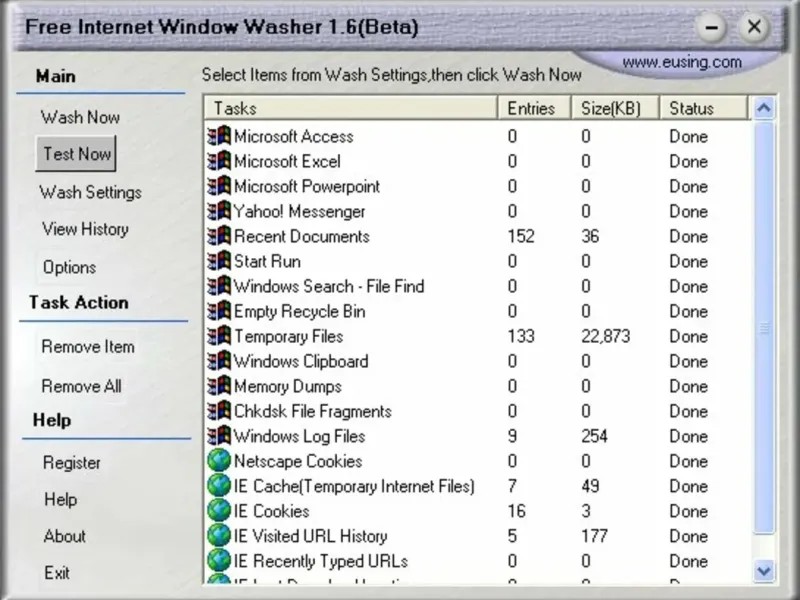Click the Microsoft Powerpoint row icon
The width and height of the screenshot is (800, 600).
[x=219, y=186]
